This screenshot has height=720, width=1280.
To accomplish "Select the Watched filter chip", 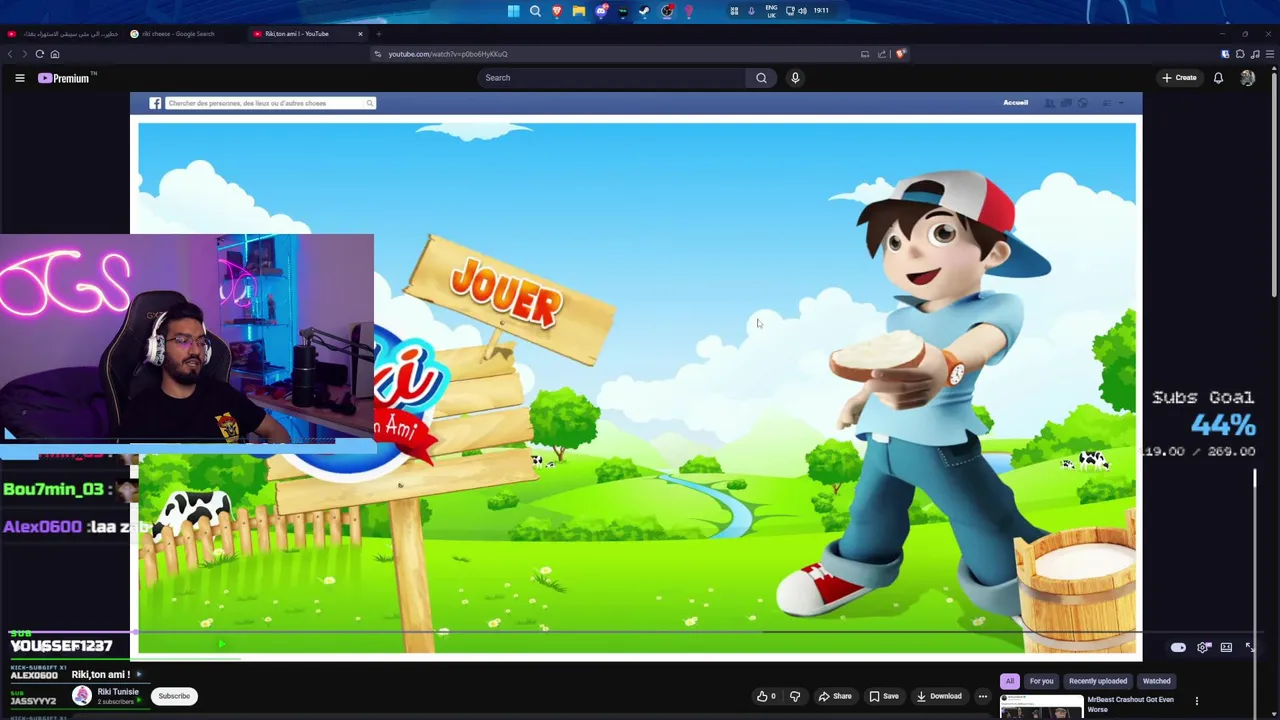I will (1156, 681).
